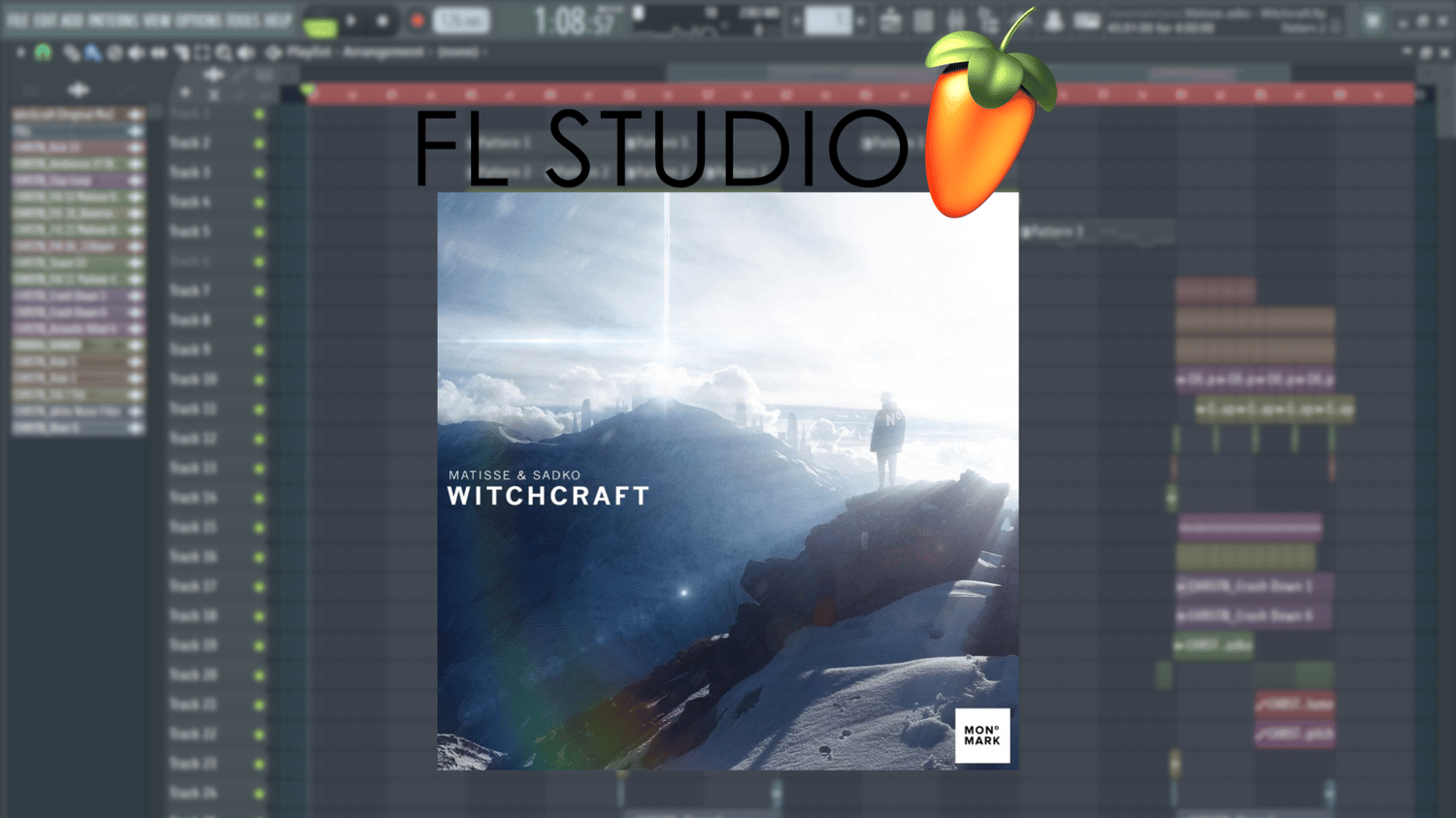Open the PATTERNS menu
Screen dimensions: 1456x818
click(115, 20)
